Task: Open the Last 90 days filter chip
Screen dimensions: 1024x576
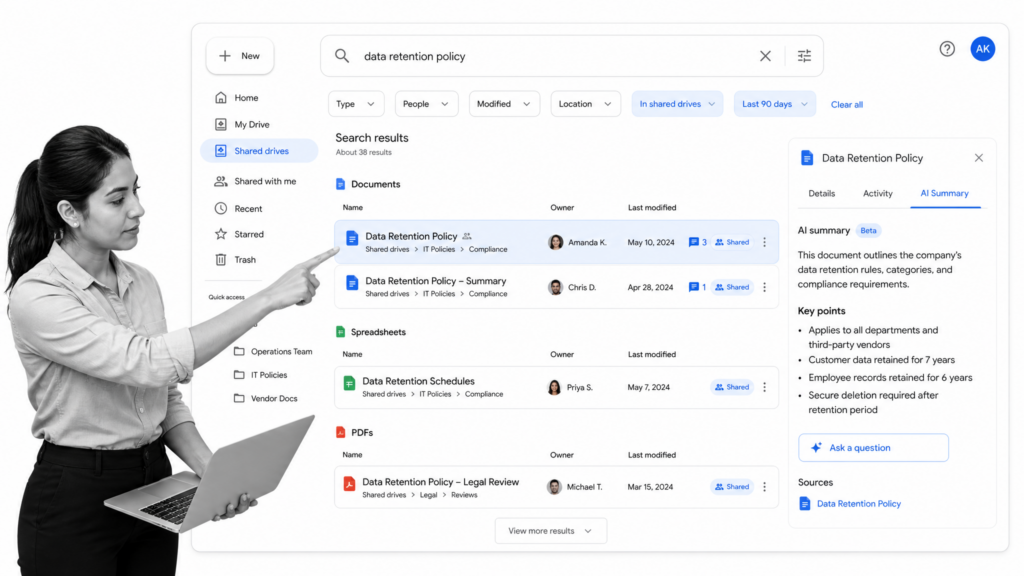Action: tap(775, 104)
